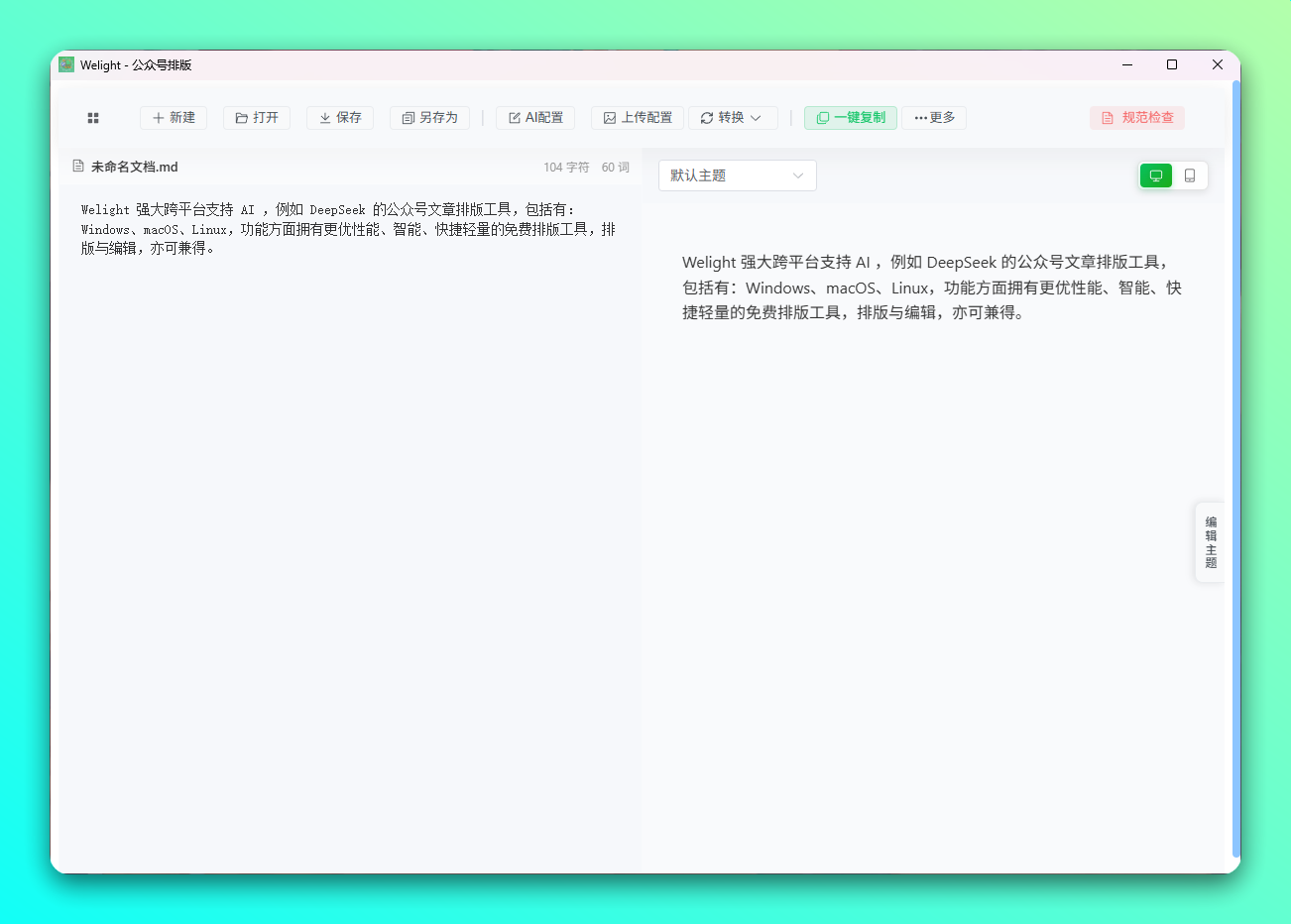Maximize the Welight window
Image resolution: width=1291 pixels, height=924 pixels.
(1172, 64)
